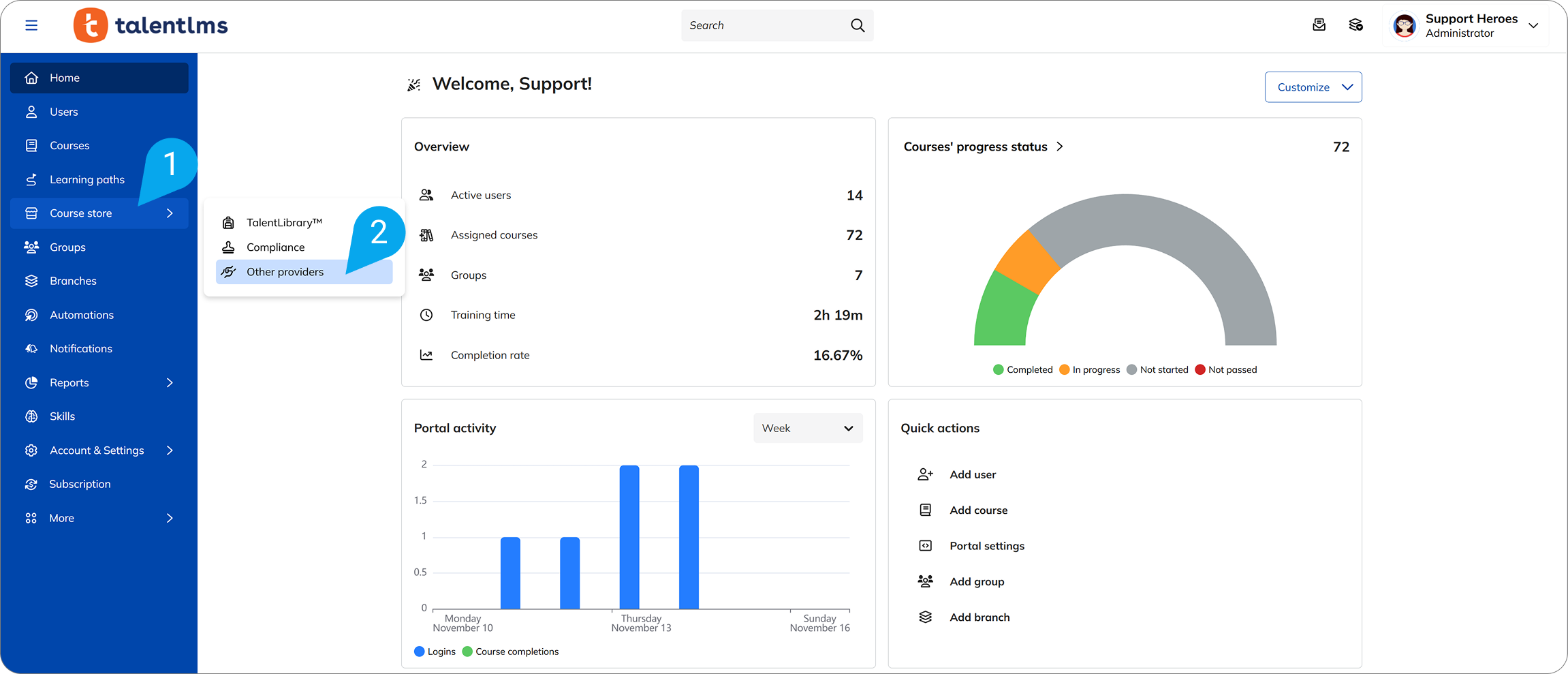Viewport: 1568px width, 674px height.
Task: Click the Add course quick action
Action: 978,510
